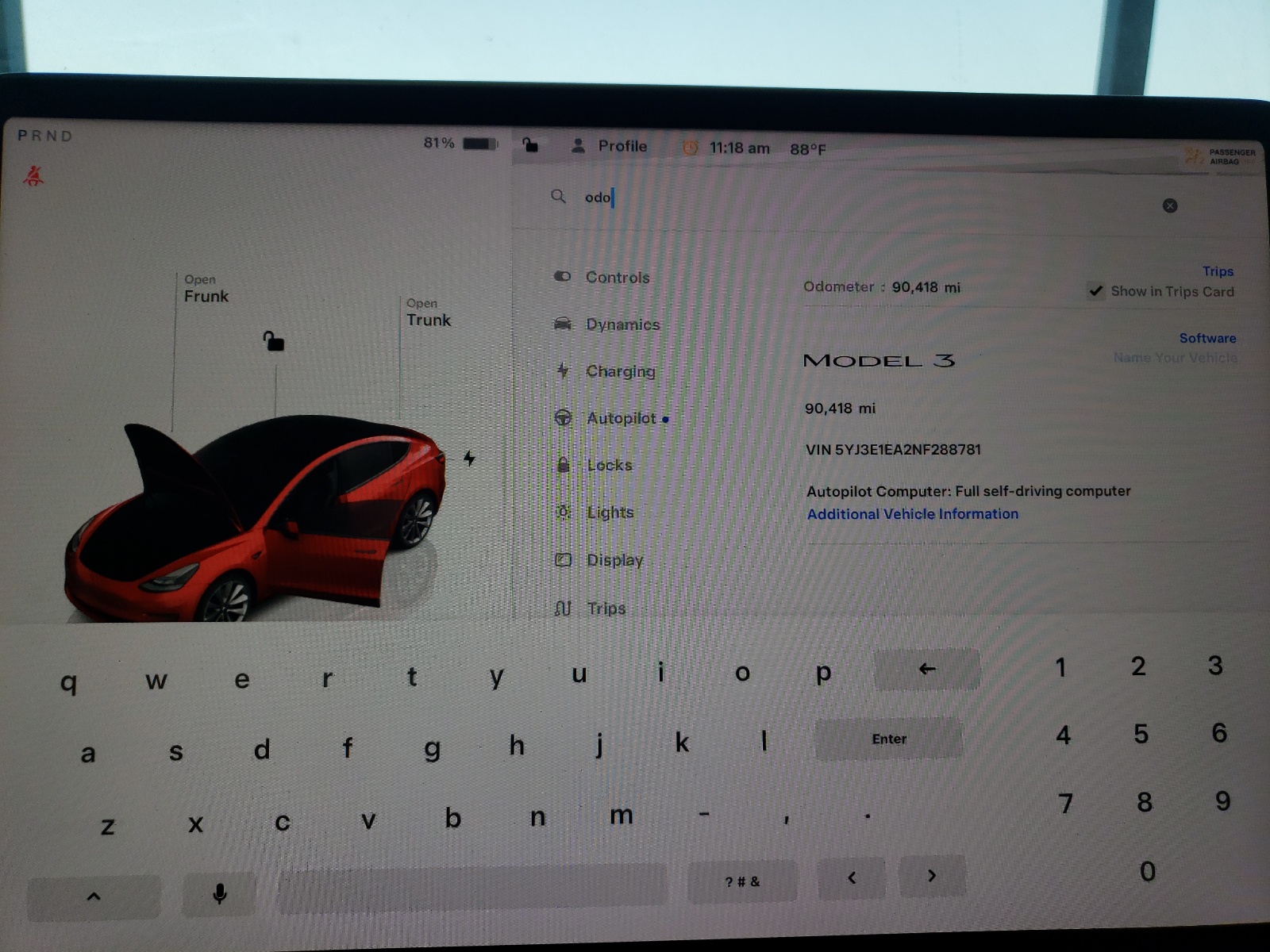Tap the Autopilot steering wheel icon
Image resolution: width=1270 pixels, height=952 pixels.
pos(563,417)
